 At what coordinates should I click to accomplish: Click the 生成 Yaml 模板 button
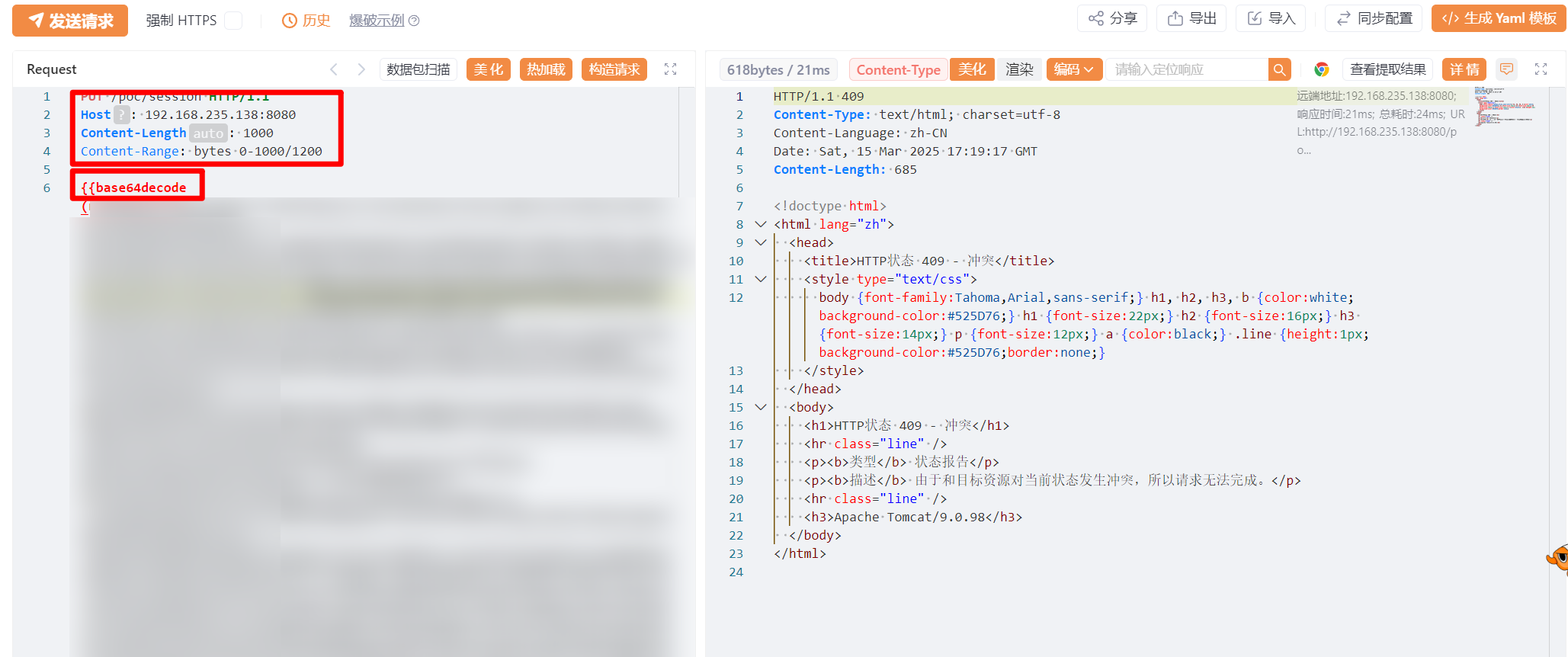1498,19
